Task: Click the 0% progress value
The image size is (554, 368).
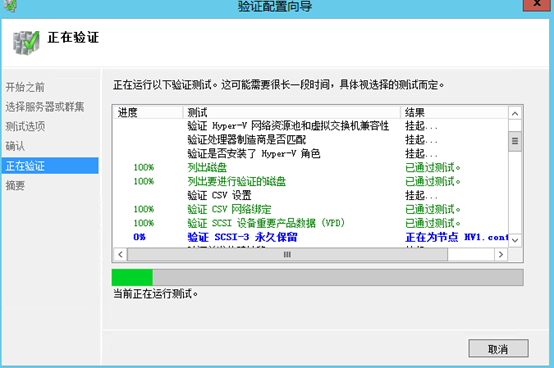Action: tap(139, 237)
